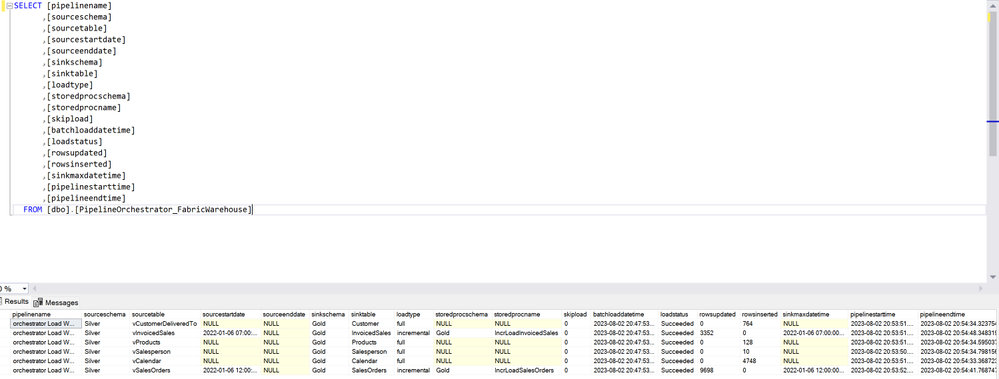Select the rowsupdated column header

pos(719,315)
